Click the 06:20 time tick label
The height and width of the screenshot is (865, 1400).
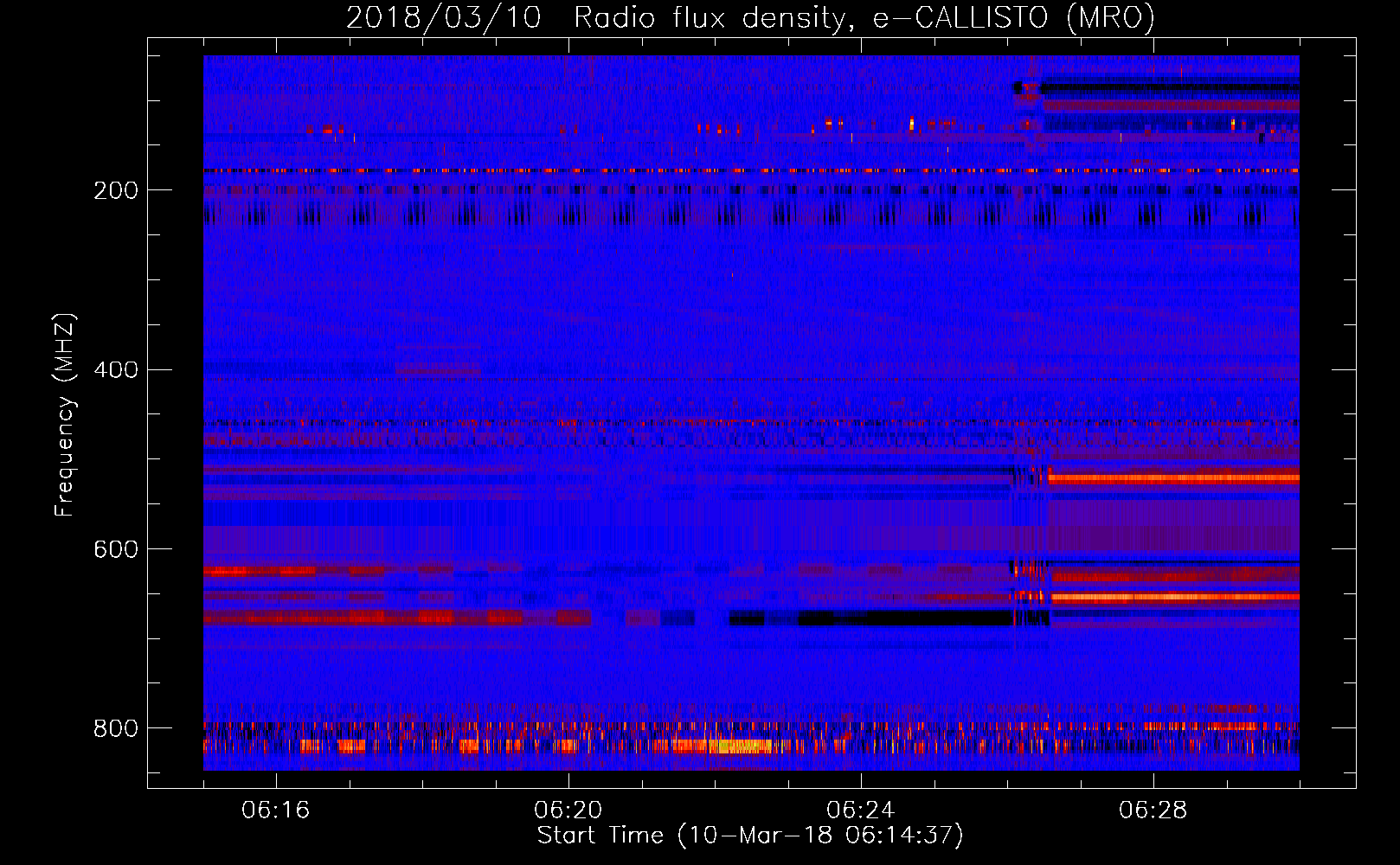click(x=568, y=811)
